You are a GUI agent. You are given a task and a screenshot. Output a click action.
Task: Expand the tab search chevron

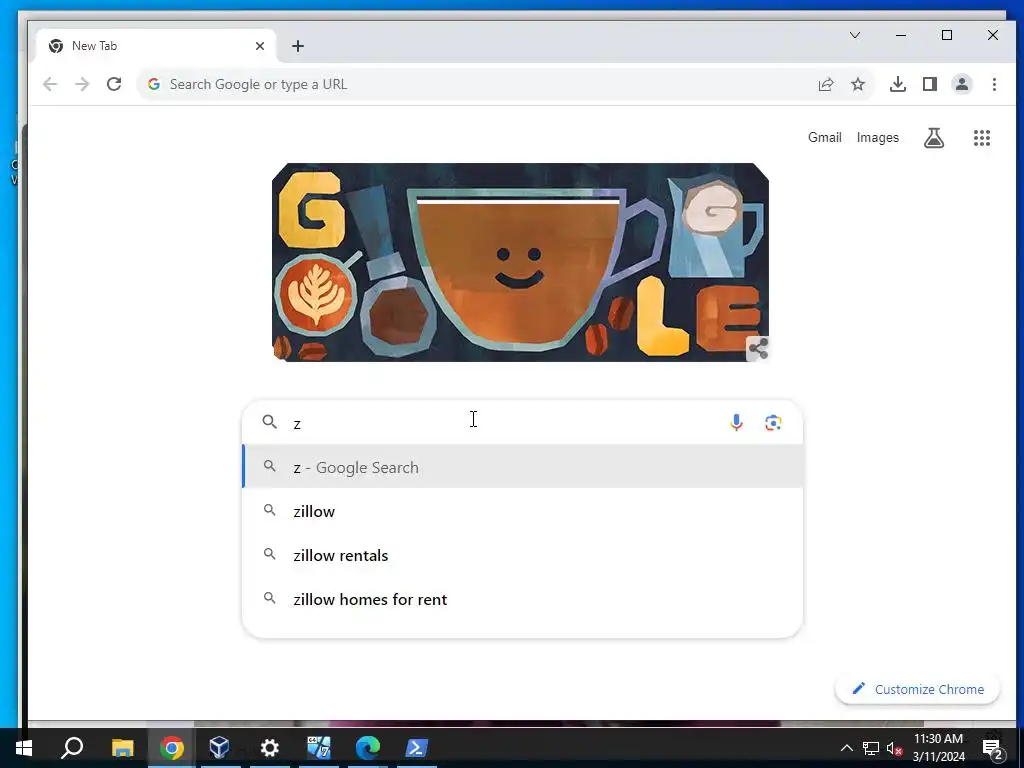pos(854,35)
